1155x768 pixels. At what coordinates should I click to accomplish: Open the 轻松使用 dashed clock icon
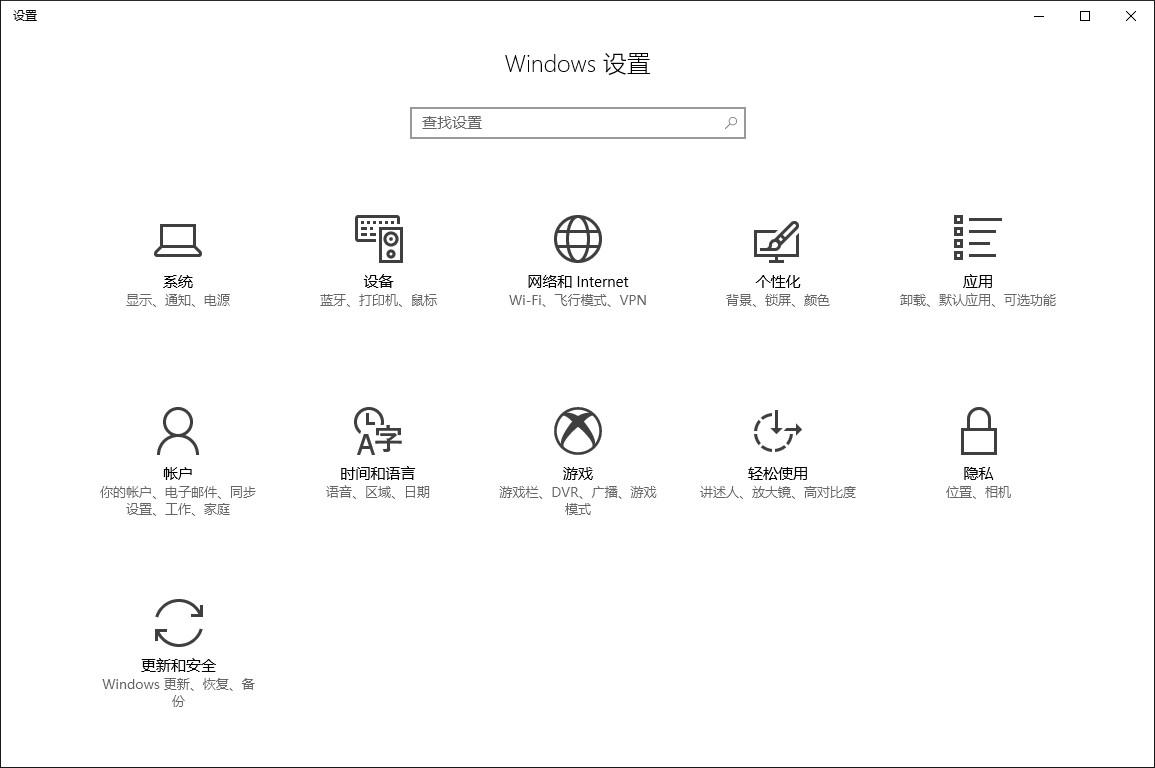(777, 431)
